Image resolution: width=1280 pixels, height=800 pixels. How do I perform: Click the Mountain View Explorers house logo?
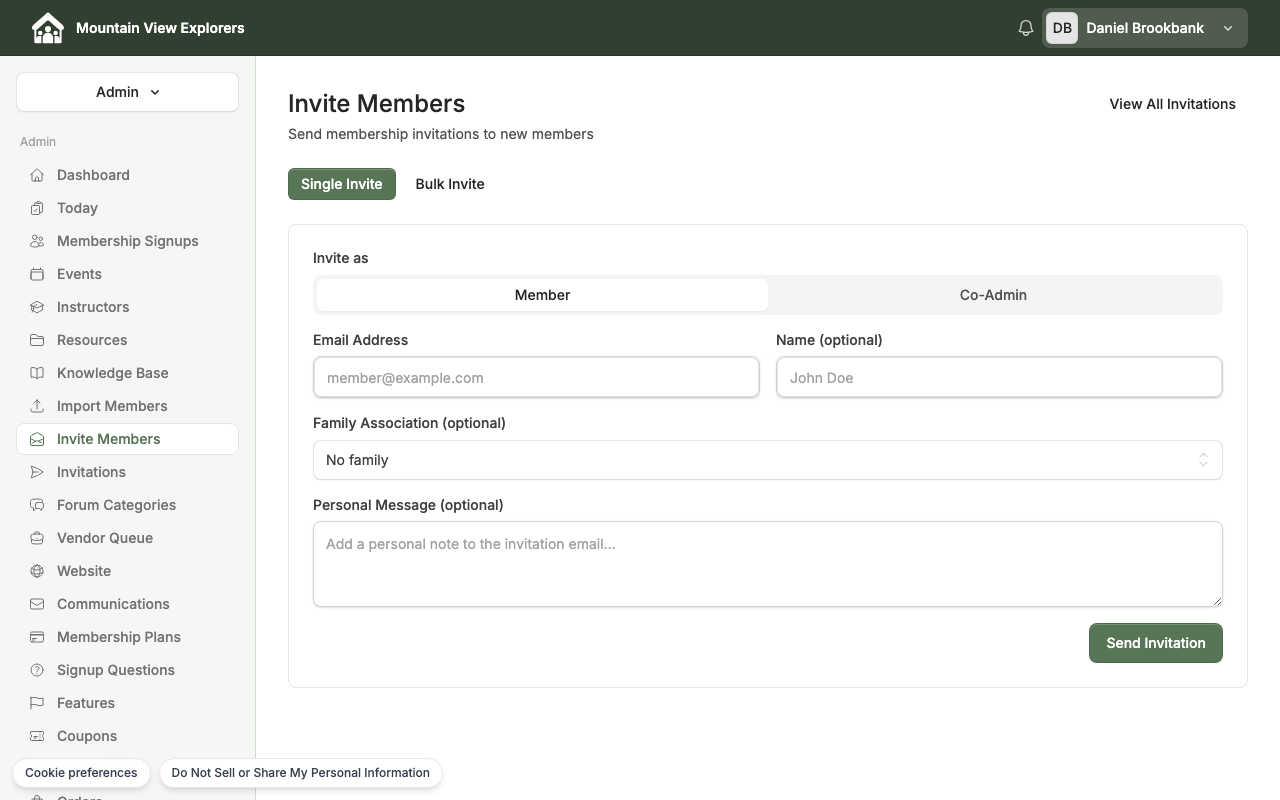coord(47,28)
